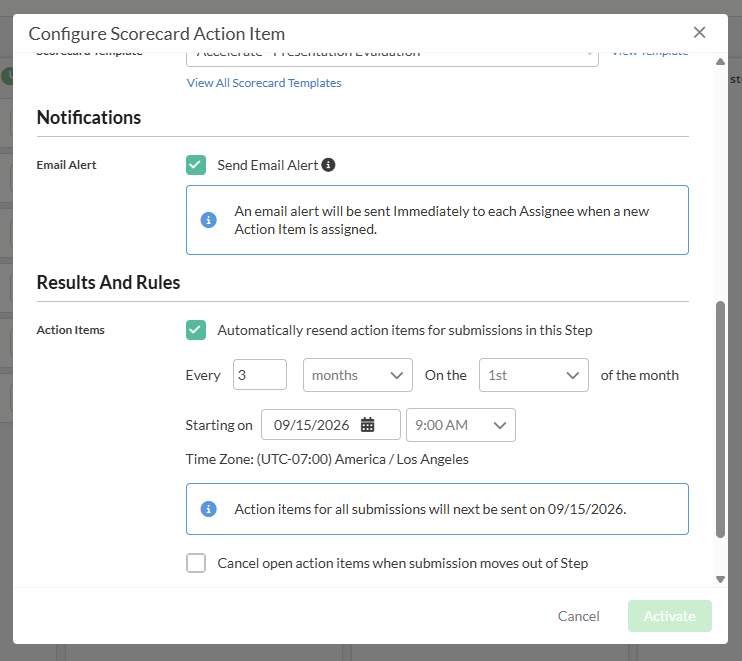Open the Scorecard Template dropdown
Image resolution: width=742 pixels, height=661 pixels.
[392, 57]
